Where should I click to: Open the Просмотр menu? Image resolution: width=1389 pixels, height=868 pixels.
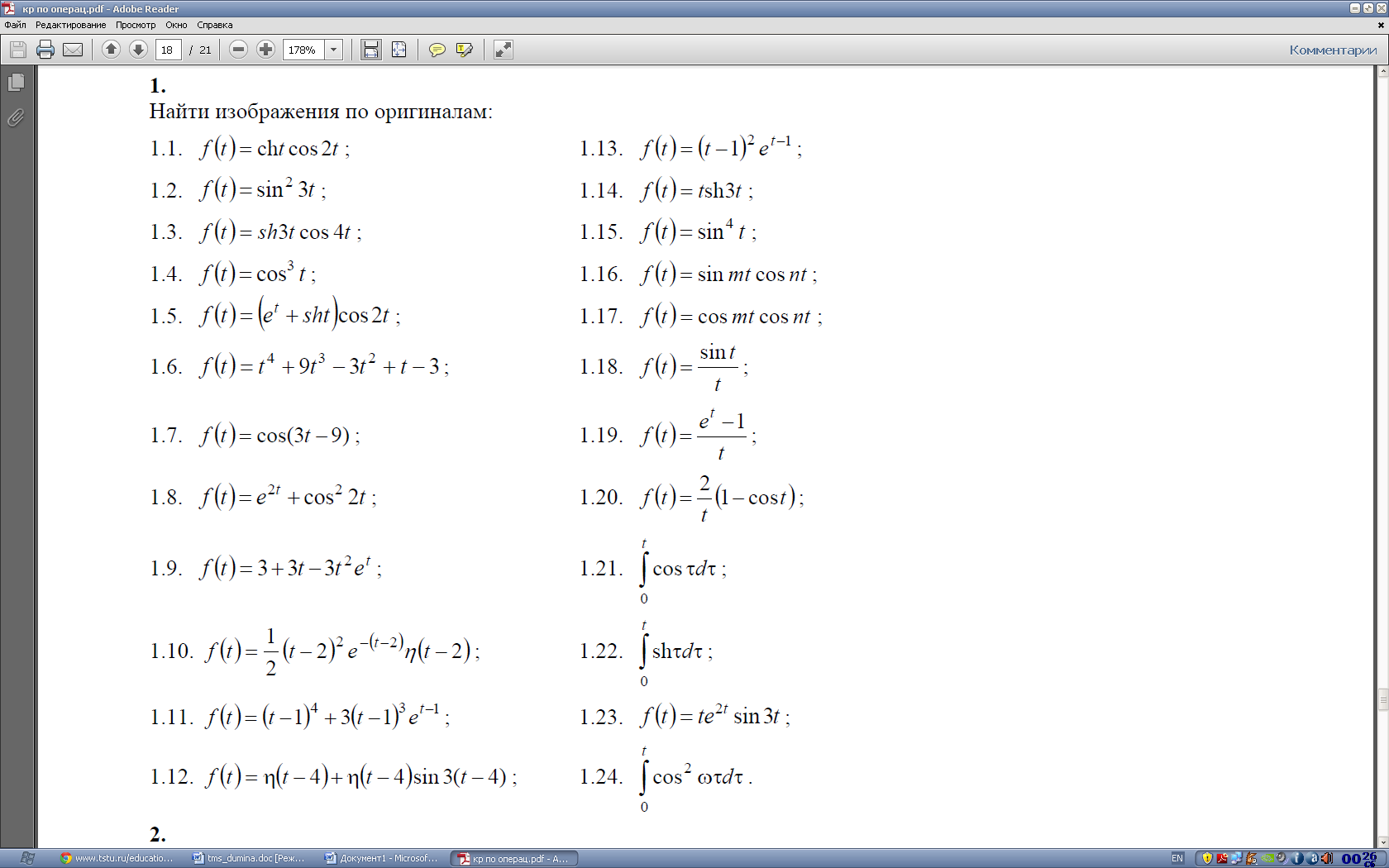coord(136,25)
